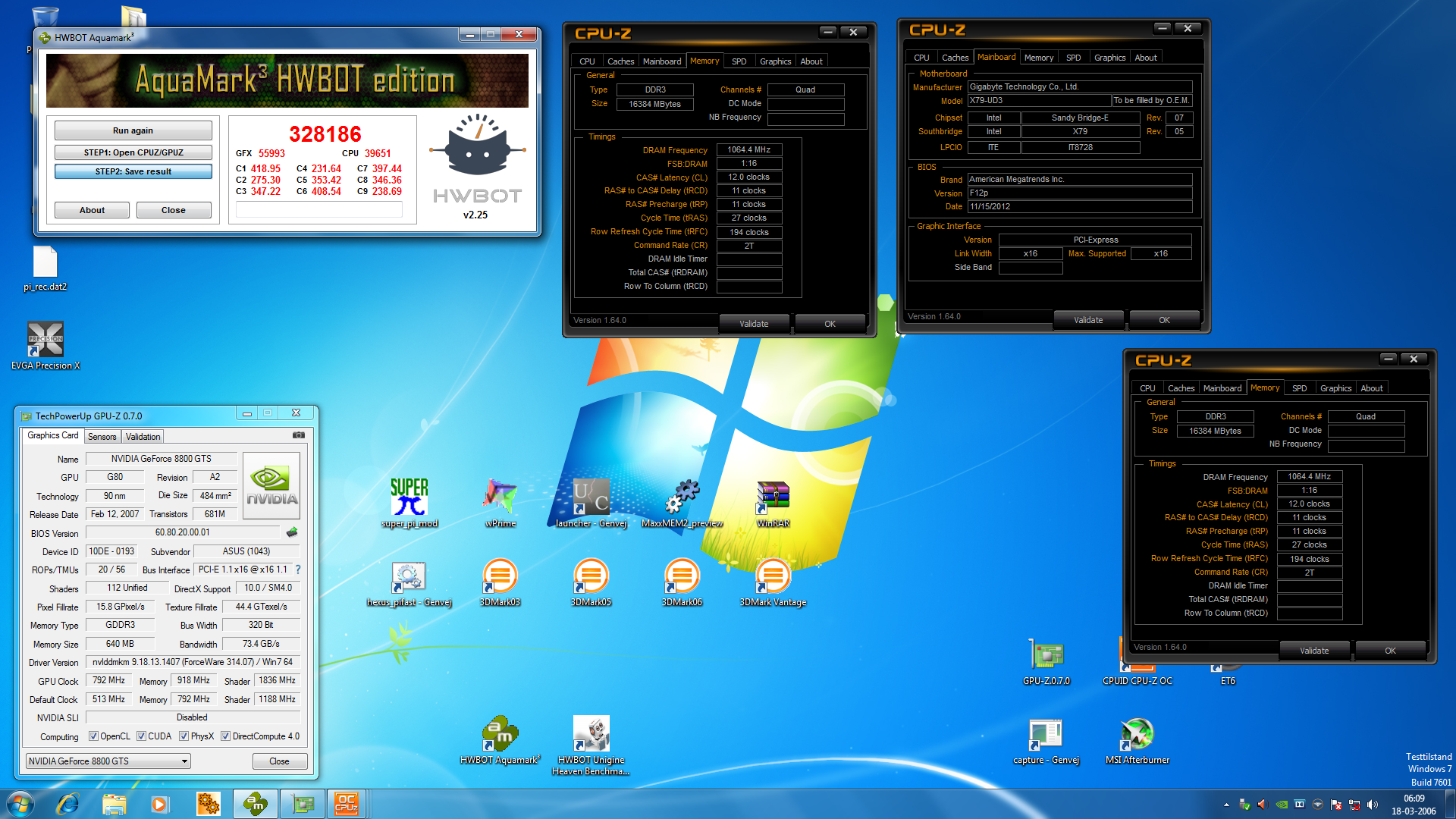Click the 328186 Aquamark score
Viewport: 1456px width, 819px height.
click(x=325, y=134)
